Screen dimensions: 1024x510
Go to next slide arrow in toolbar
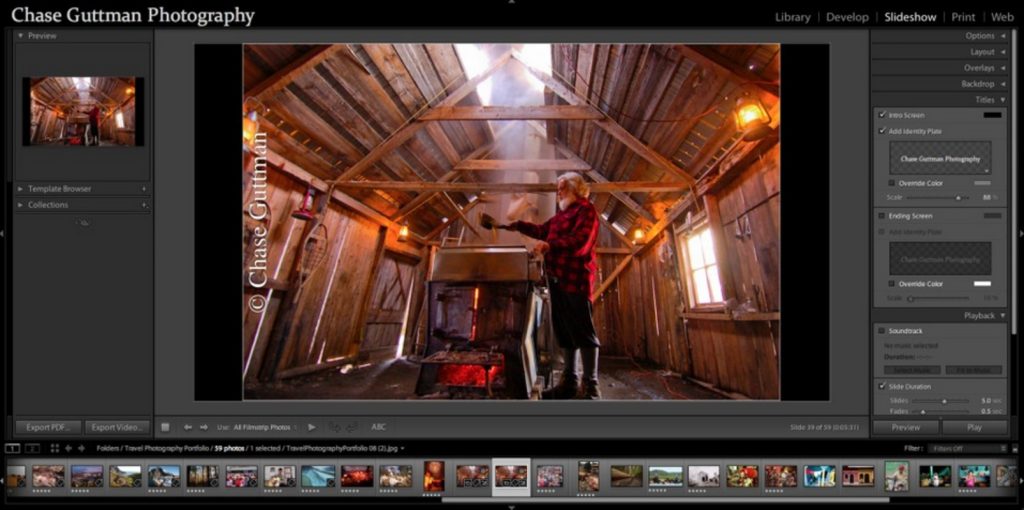pyautogui.click(x=204, y=427)
